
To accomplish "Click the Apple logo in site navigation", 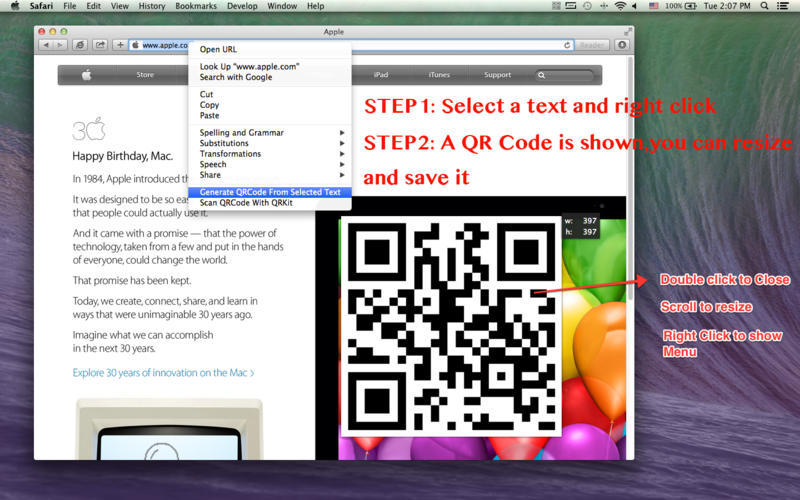I will tap(87, 75).
